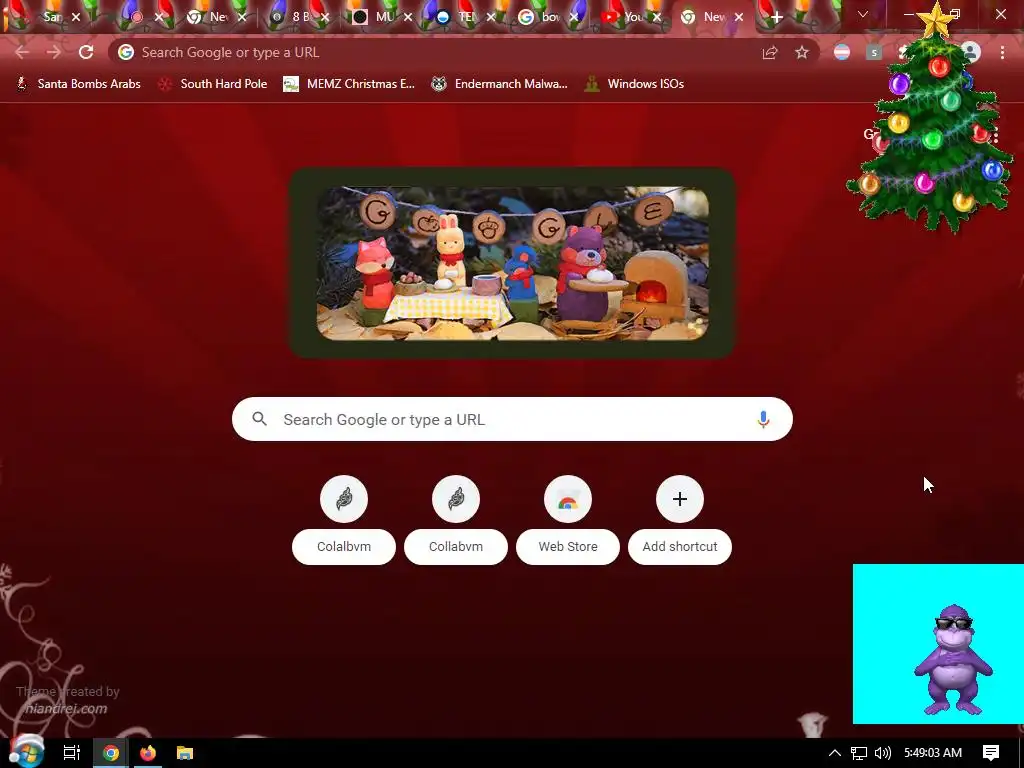Screen dimensions: 1024x768
Task: Start a voice search with the microphone
Action: [763, 419]
